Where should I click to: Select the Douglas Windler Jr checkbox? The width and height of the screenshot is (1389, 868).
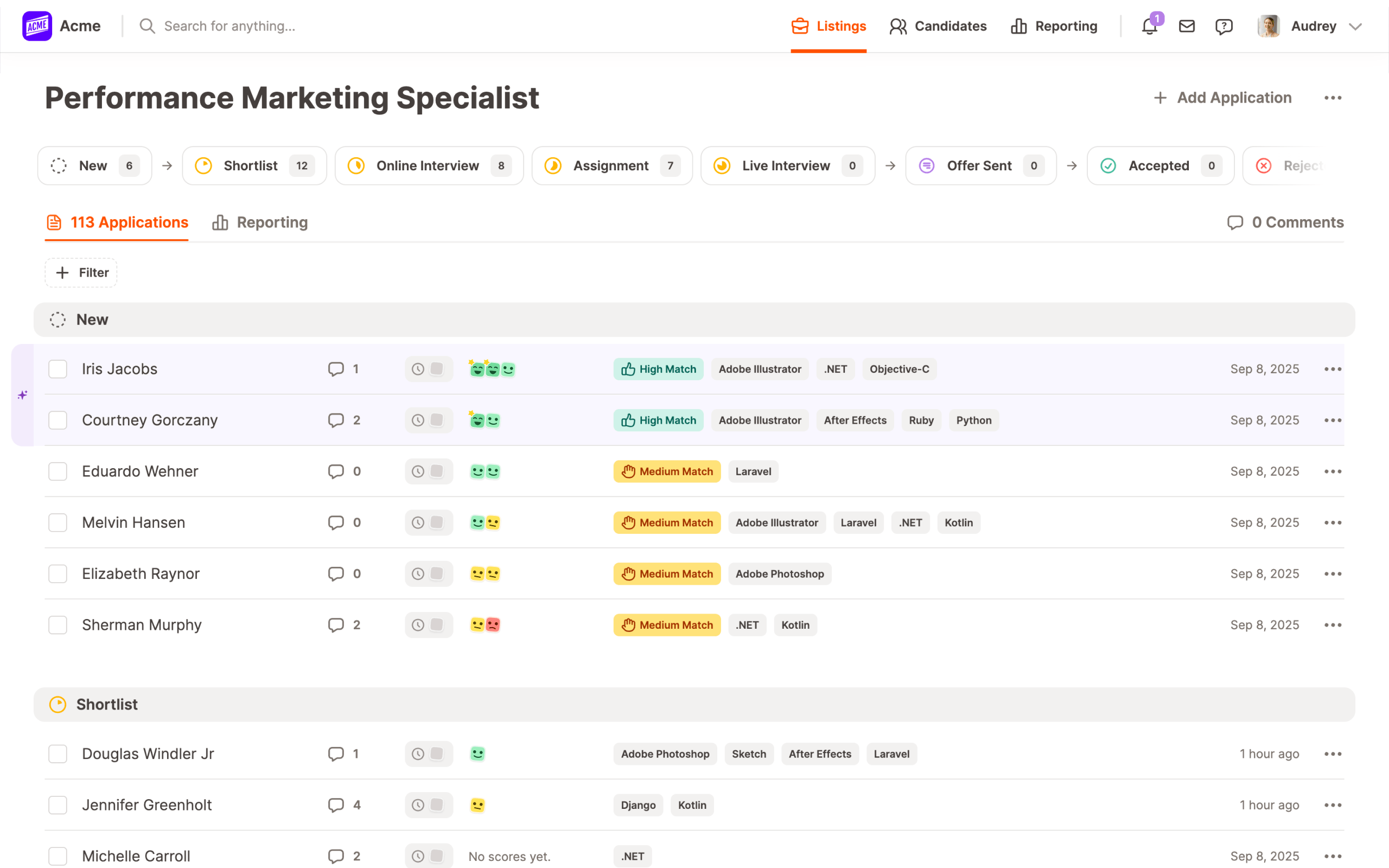click(58, 754)
